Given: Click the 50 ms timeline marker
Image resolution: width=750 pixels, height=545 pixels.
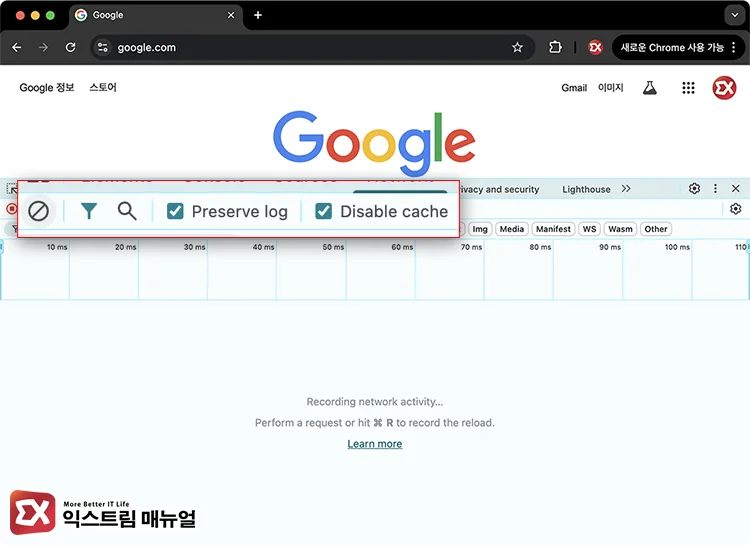Looking at the screenshot, I should tap(333, 247).
